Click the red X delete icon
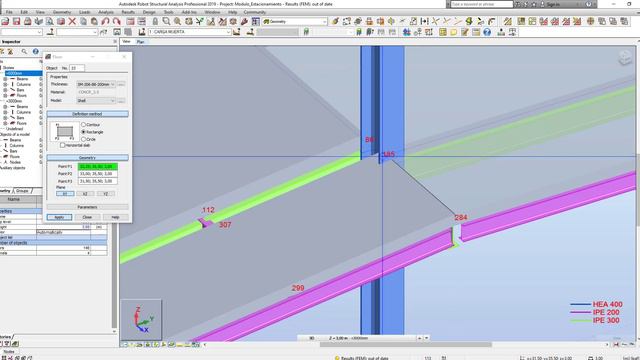This screenshot has width=640, height=360. click(72, 21)
